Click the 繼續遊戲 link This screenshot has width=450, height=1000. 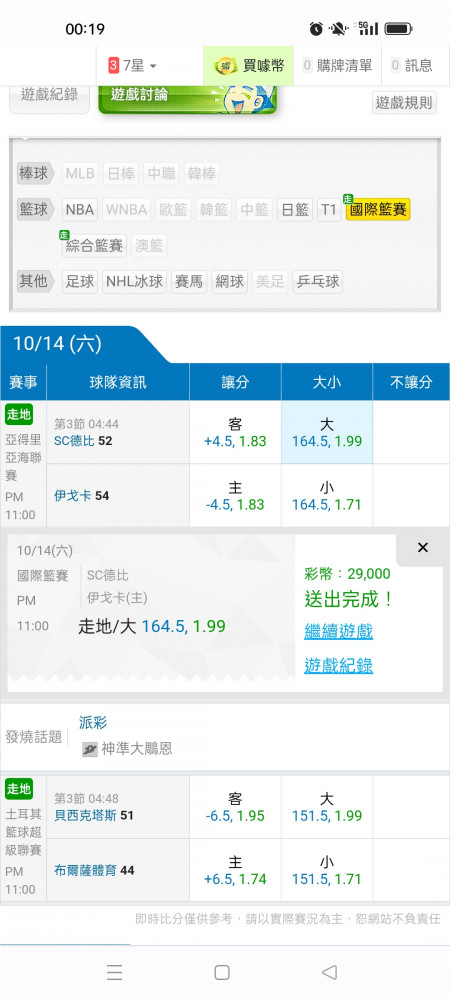338,632
